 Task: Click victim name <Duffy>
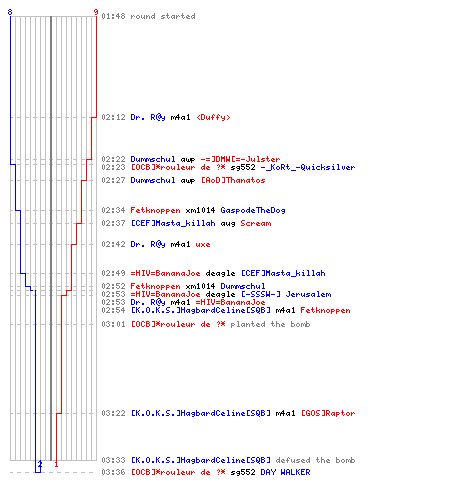coord(213,117)
